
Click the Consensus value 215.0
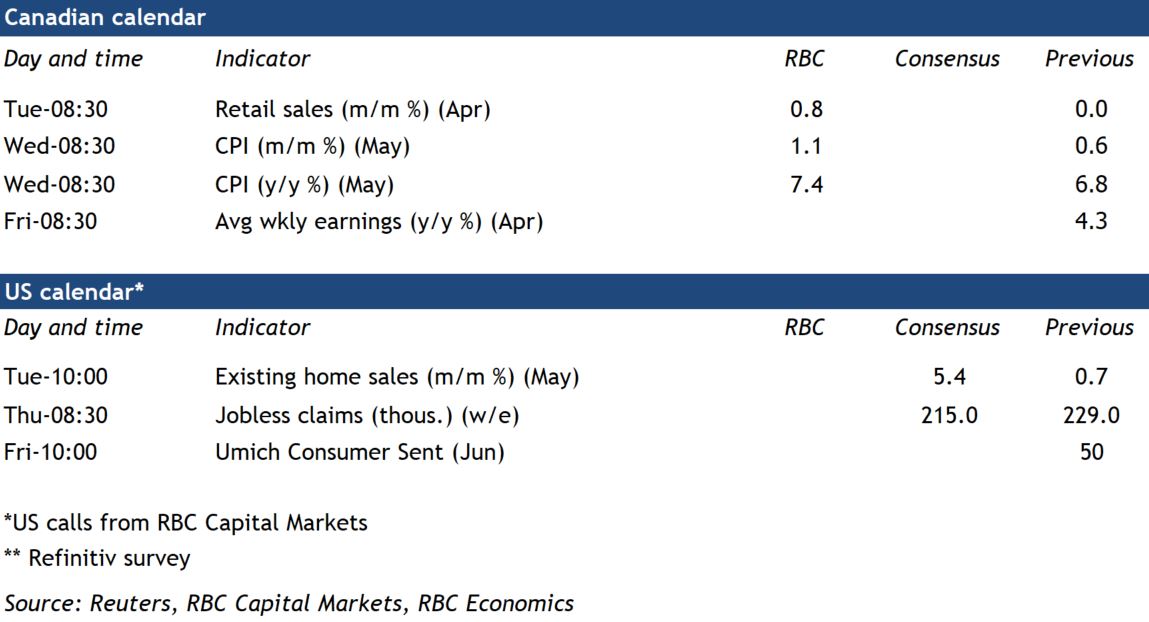pos(948,415)
